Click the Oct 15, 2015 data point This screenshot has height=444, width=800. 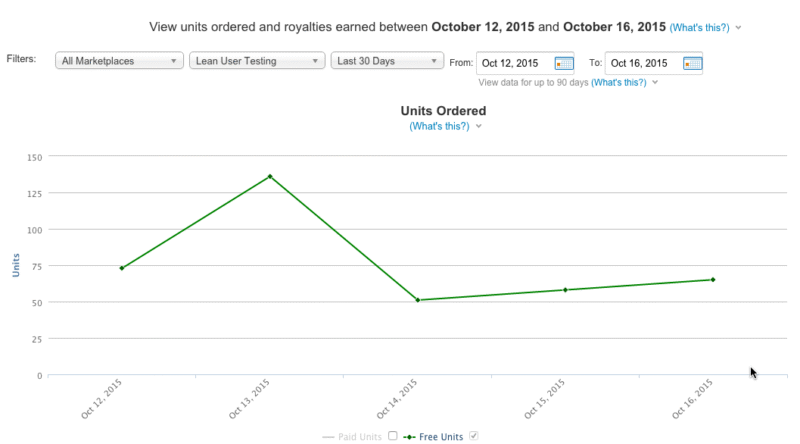point(565,290)
